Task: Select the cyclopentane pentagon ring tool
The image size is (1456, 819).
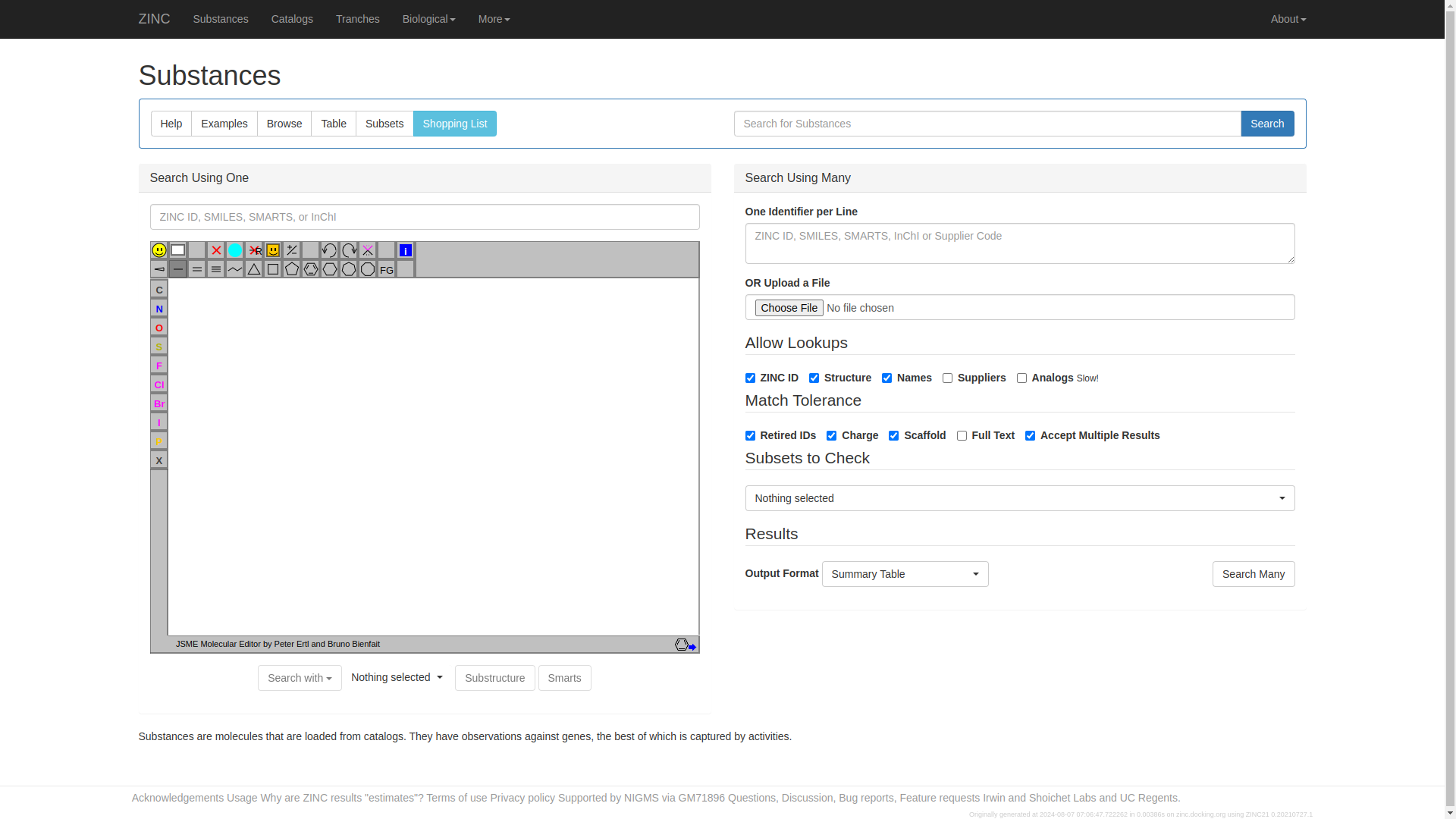Action: (x=292, y=269)
